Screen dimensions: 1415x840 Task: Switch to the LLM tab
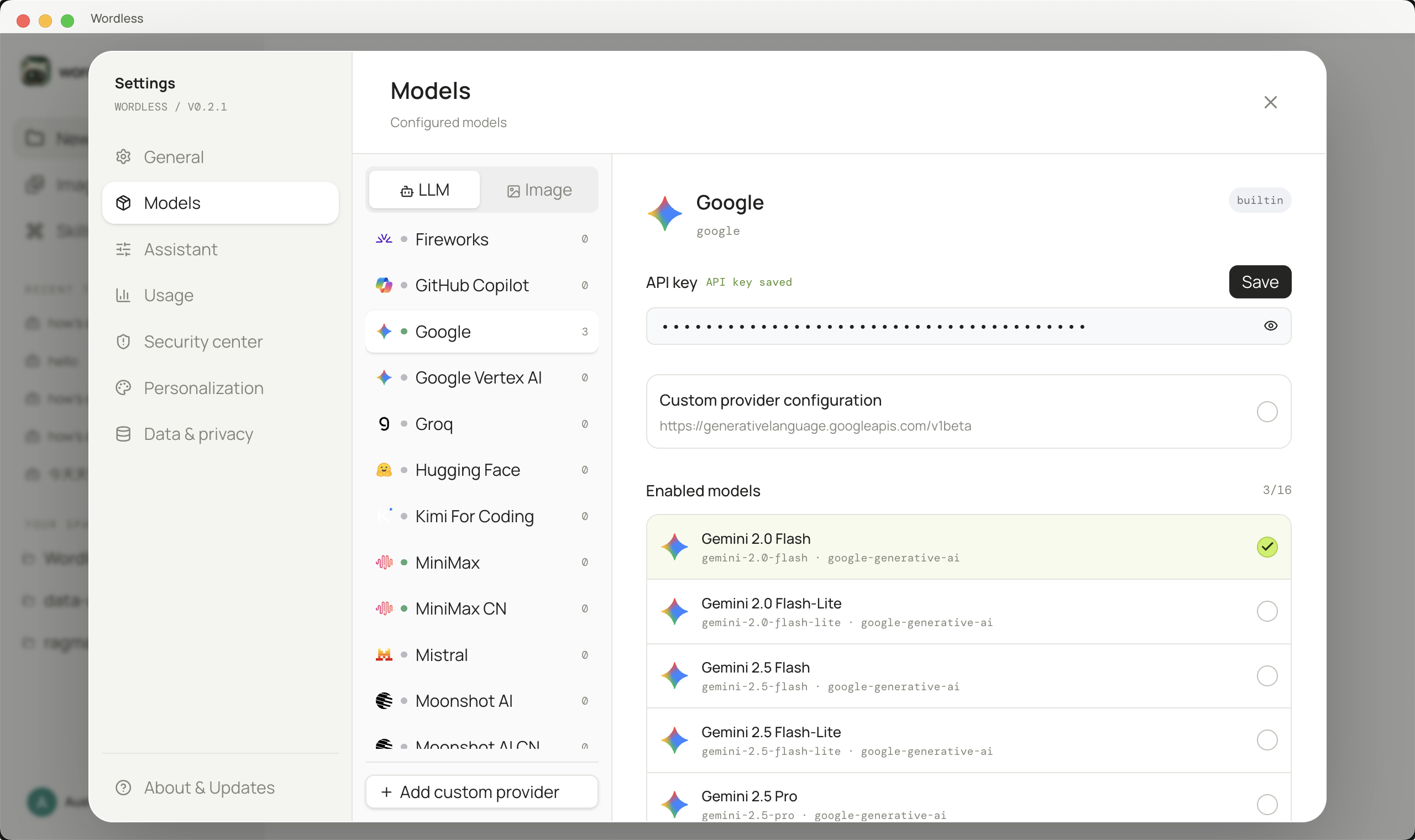coord(424,190)
